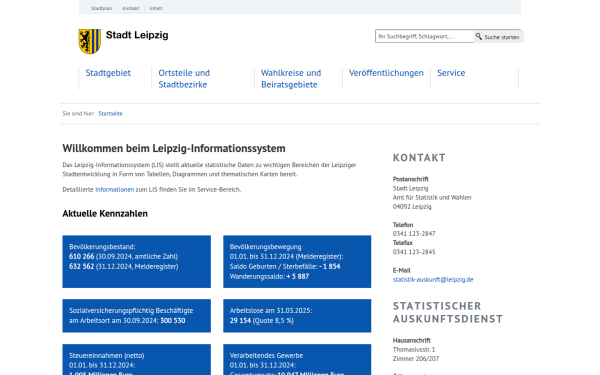
Task: Focus the Suchbegriff search input field
Action: point(424,36)
